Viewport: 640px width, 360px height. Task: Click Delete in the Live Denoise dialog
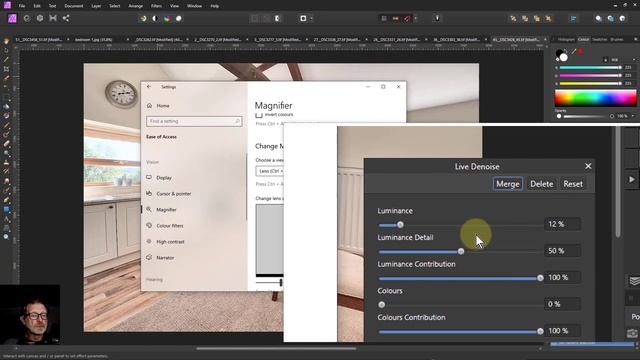542,184
